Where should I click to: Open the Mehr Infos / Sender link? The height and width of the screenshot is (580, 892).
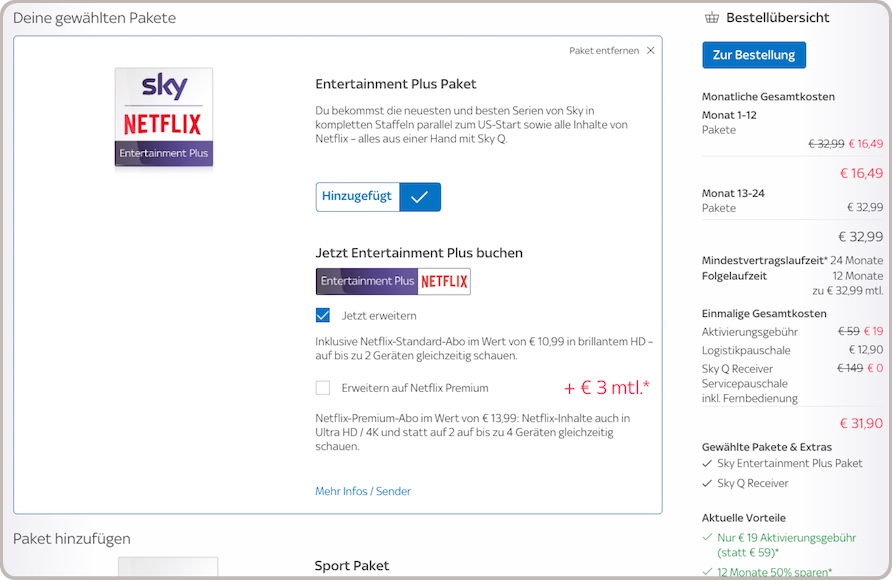[x=363, y=491]
